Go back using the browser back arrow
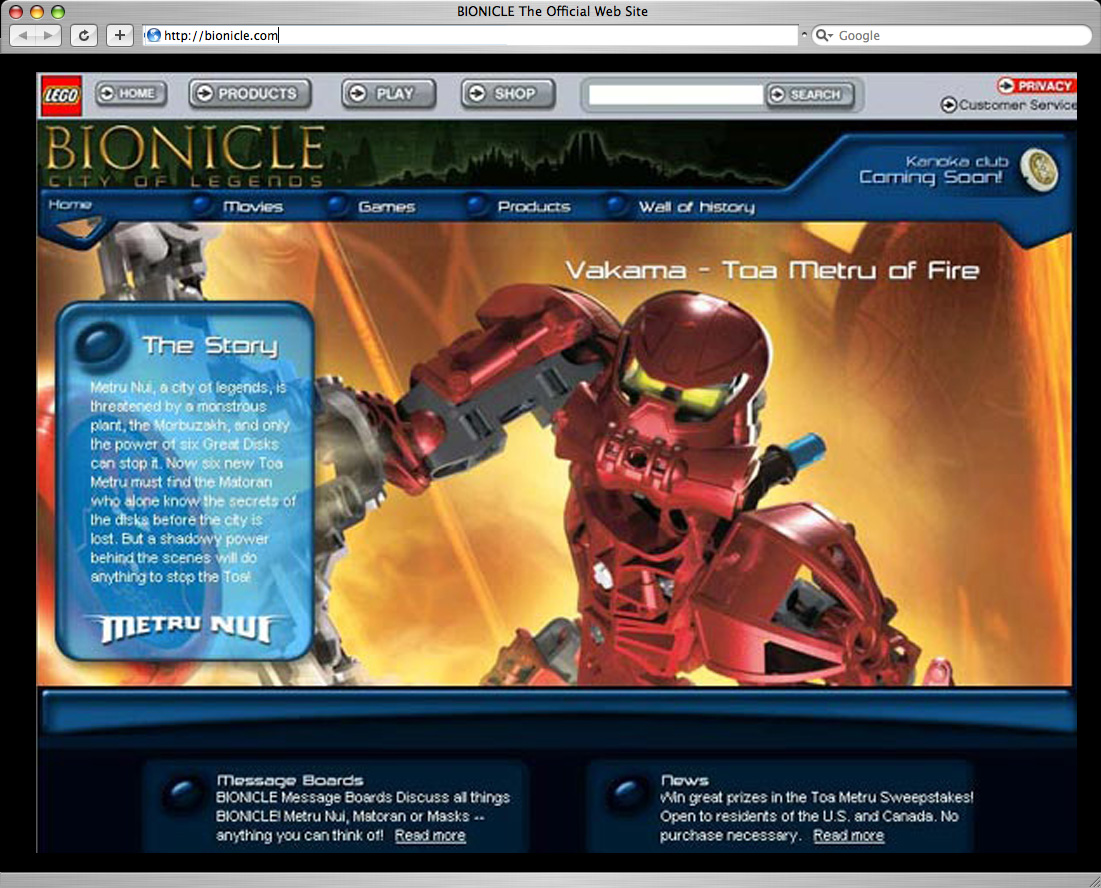This screenshot has width=1101, height=888. click(24, 35)
